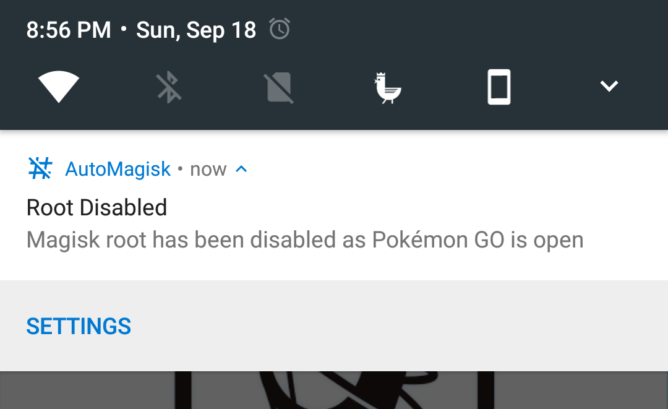Tap the gray action bar beside SETTINGS
Screen dimensions: 668x409
click(400, 326)
